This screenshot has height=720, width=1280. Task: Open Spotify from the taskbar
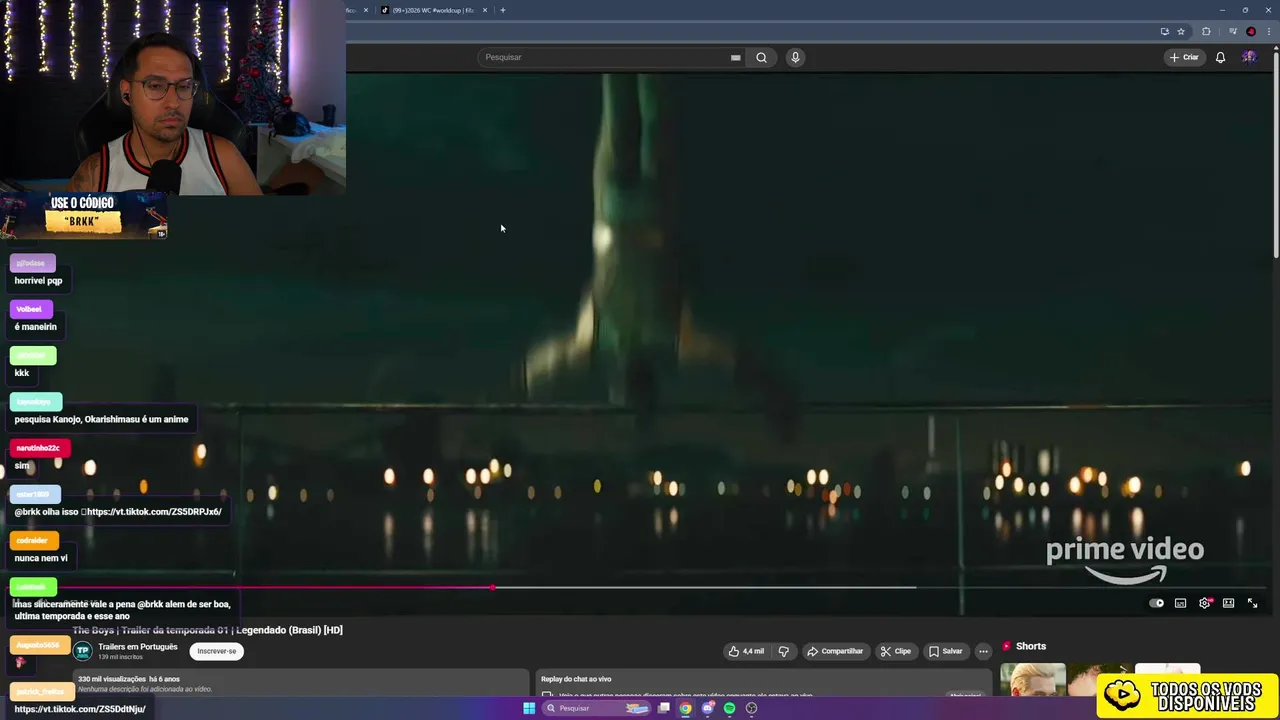pyautogui.click(x=729, y=708)
